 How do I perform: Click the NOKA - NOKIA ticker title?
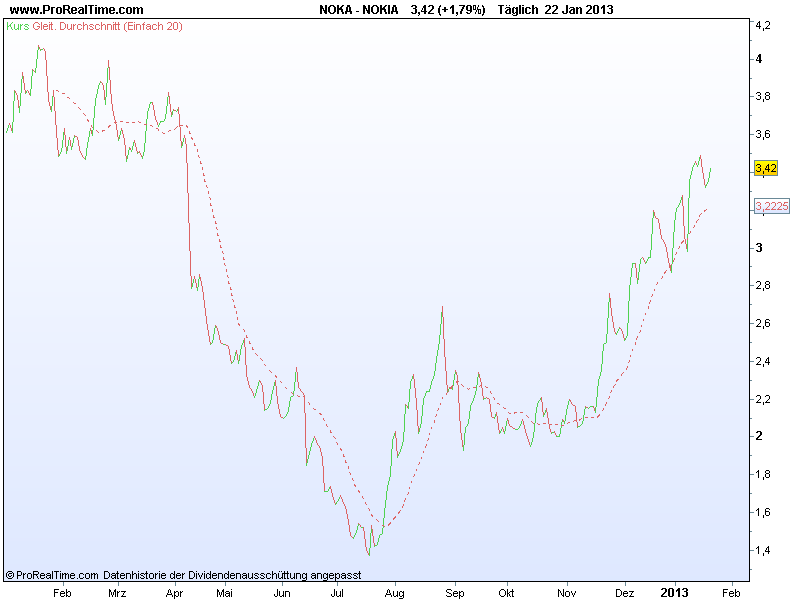pyautogui.click(x=359, y=9)
